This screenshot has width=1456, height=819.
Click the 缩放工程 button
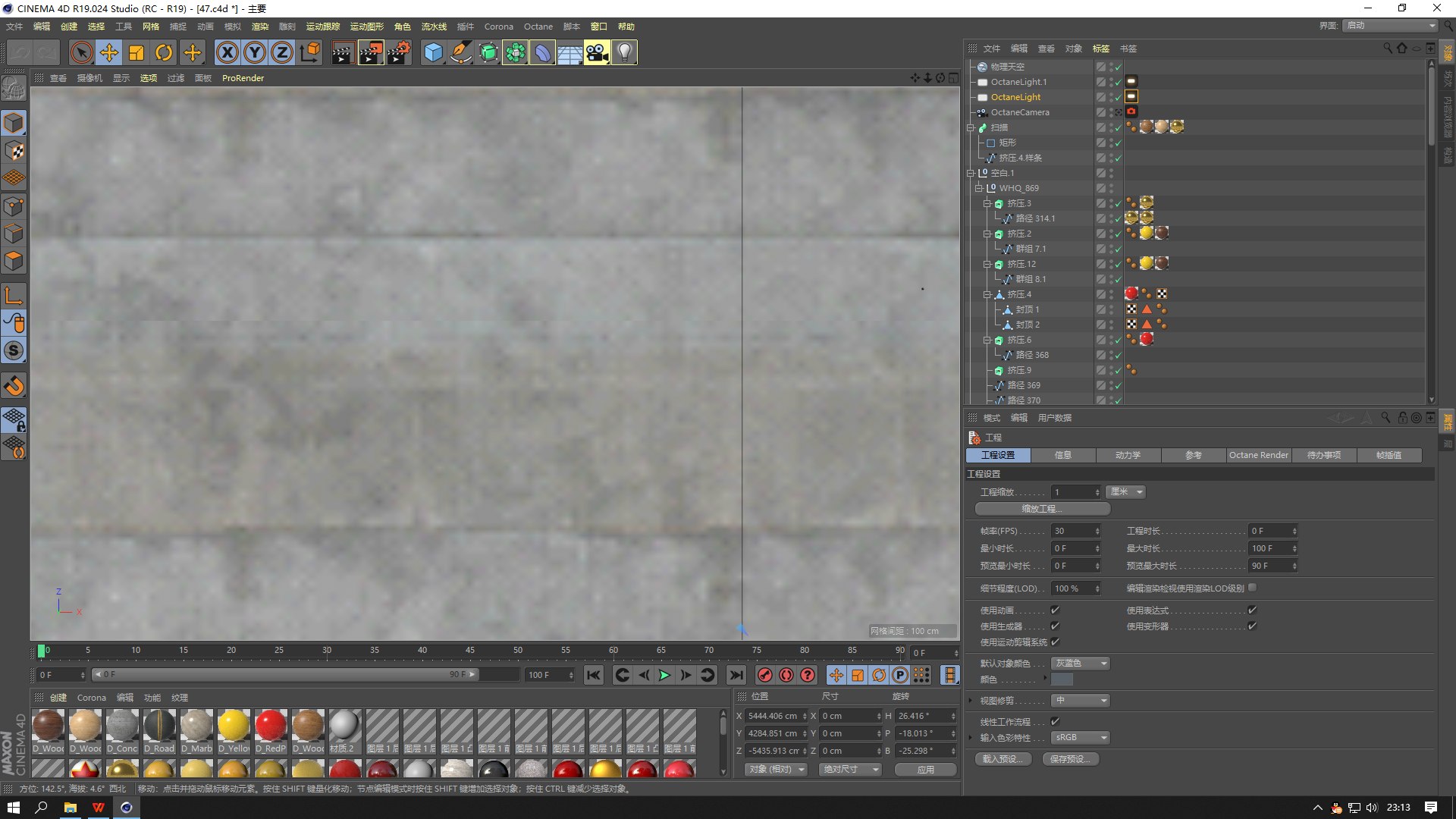[1043, 509]
